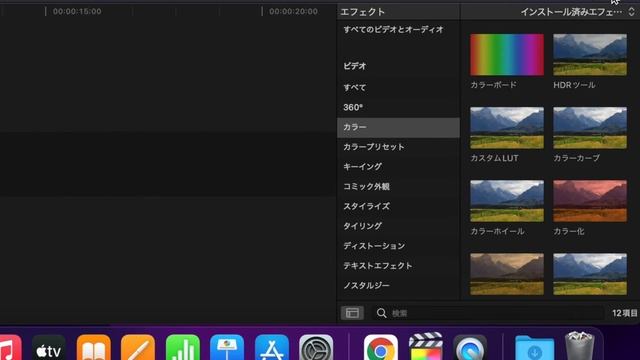Select the カスタムLUT effect thumbnail
This screenshot has height=360, width=640.
click(507, 128)
